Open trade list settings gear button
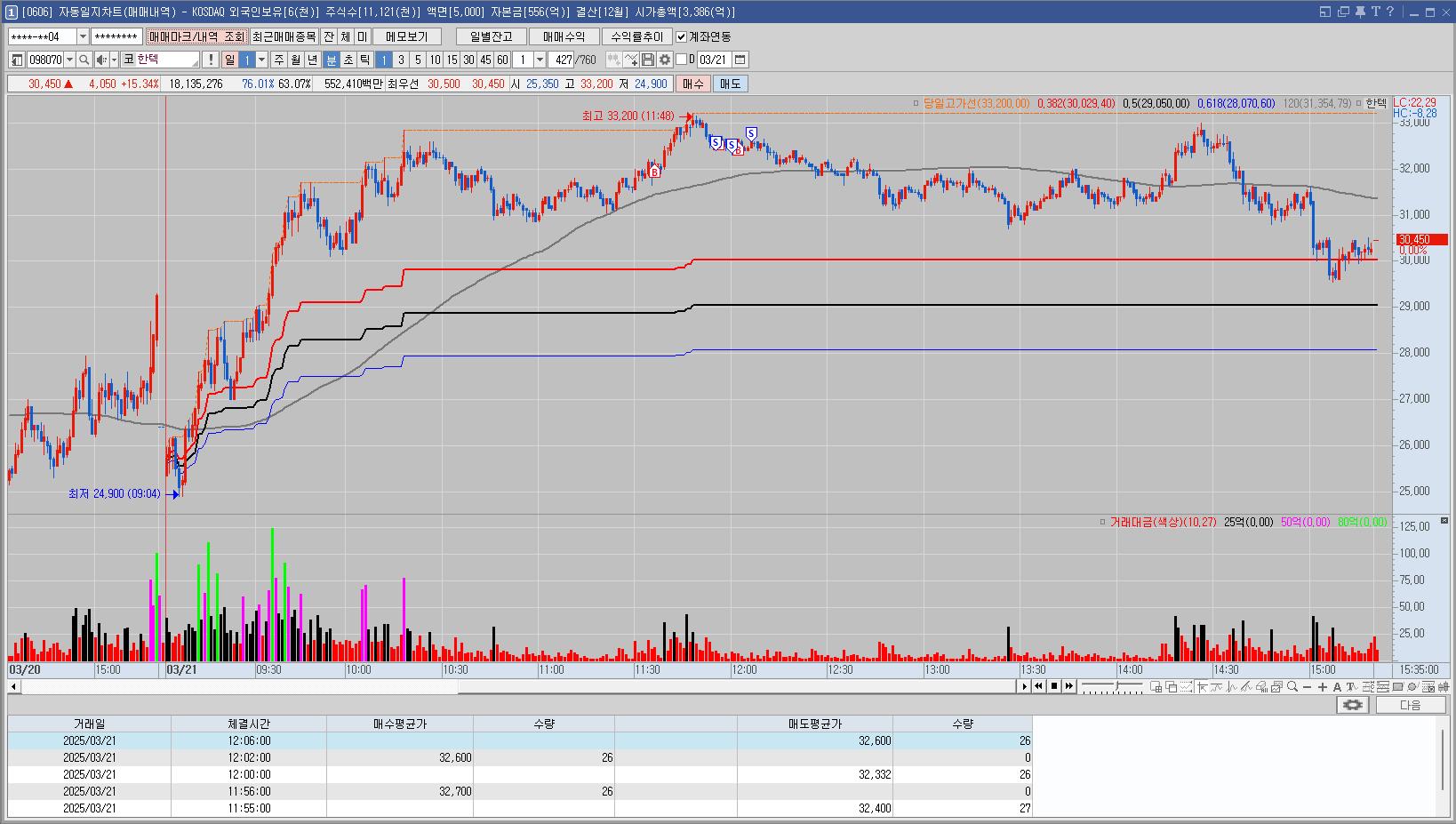Viewport: 1456px width, 824px height. tap(1353, 705)
